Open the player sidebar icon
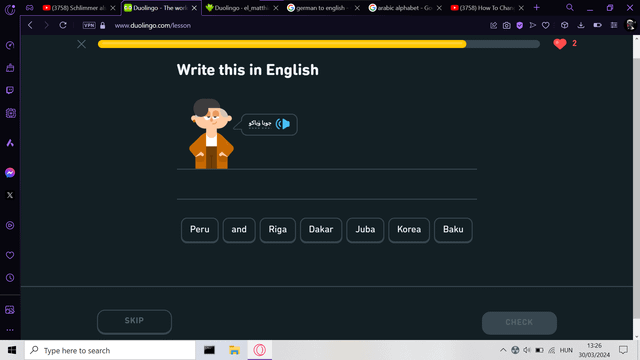Image resolution: width=640 pixels, height=360 pixels. (10, 225)
